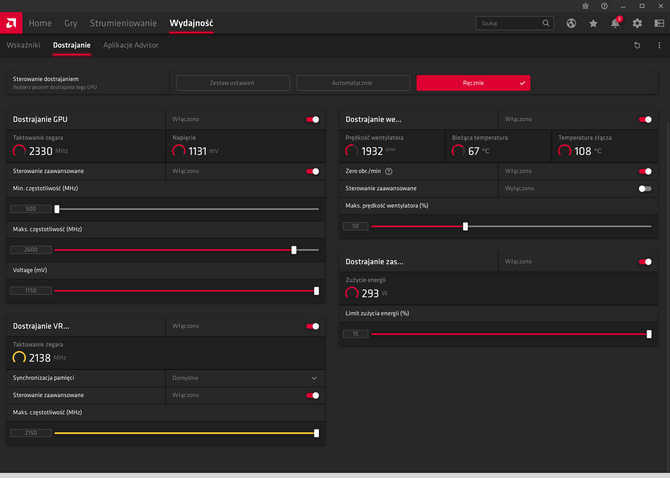Screen dimensions: 670x478
Task: Open the Aplikacje Advisor sub-tab
Action: 131,45
